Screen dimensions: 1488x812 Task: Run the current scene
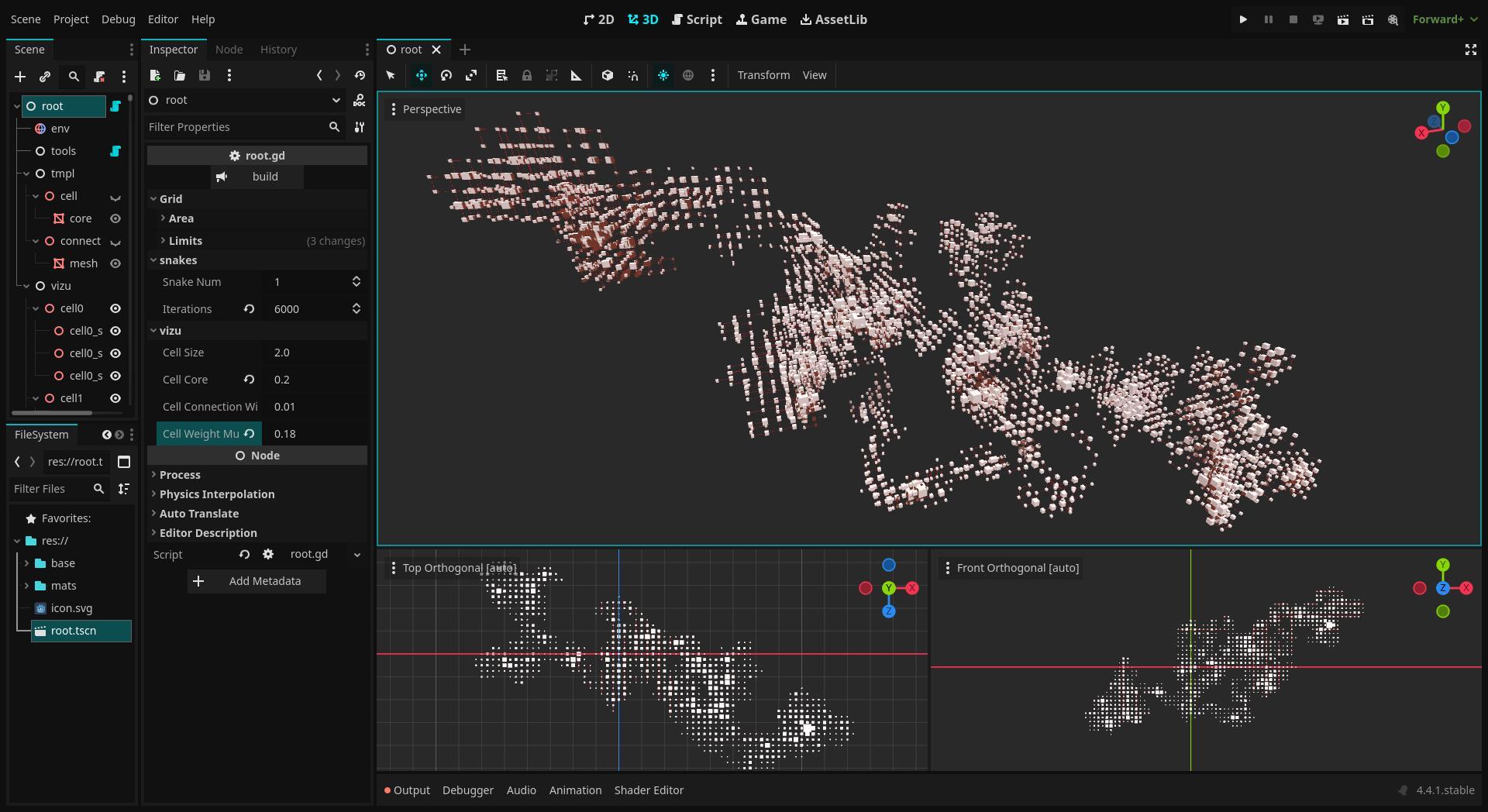pos(1342,19)
